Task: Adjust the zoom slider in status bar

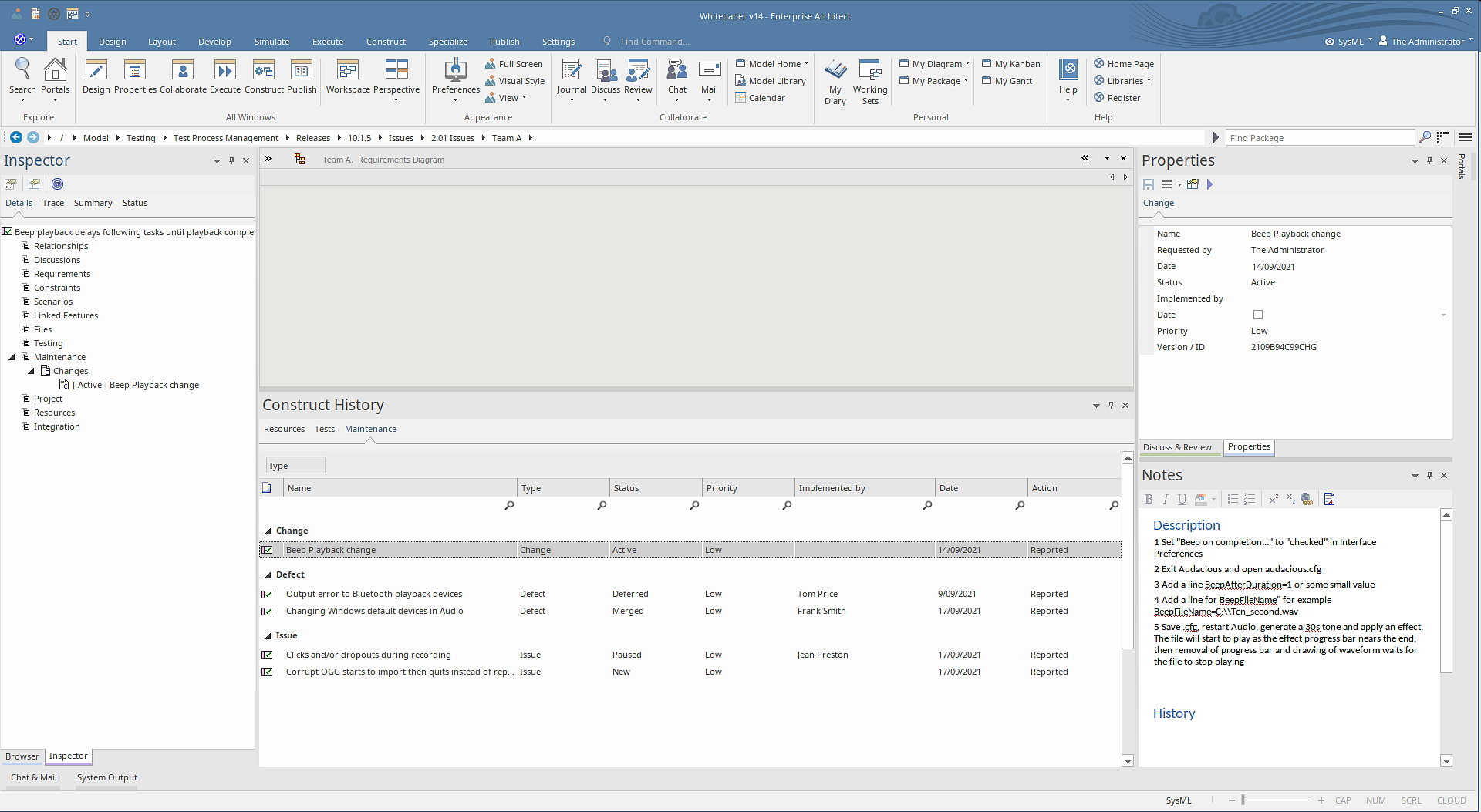Action: click(1243, 800)
